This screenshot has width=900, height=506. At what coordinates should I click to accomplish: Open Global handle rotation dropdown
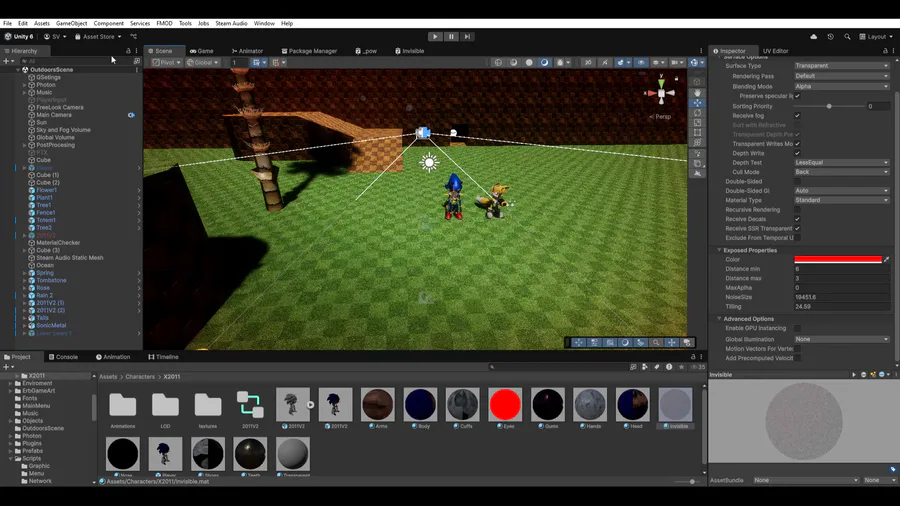203,63
